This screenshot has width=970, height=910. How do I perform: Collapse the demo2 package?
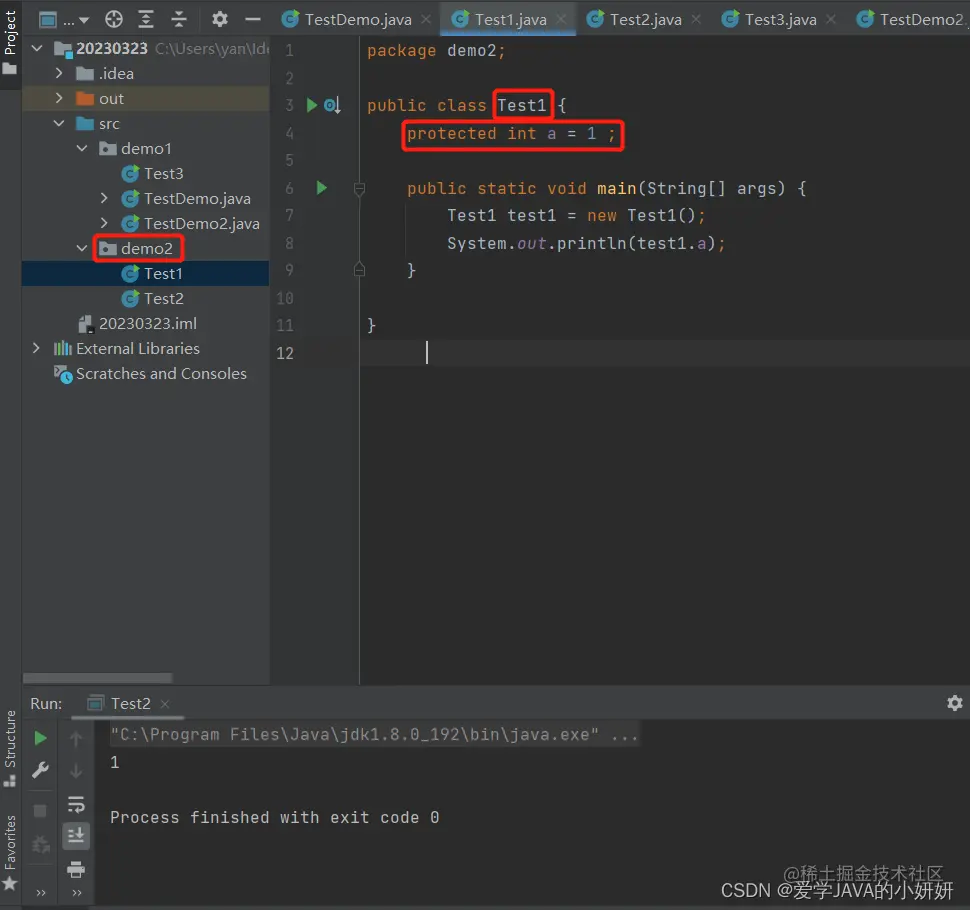point(82,249)
